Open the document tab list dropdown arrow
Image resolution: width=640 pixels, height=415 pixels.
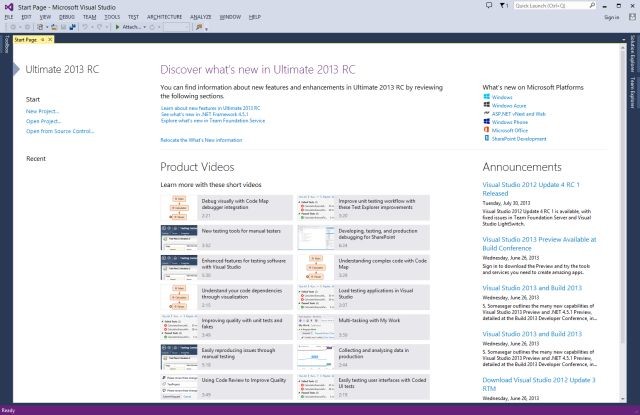tap(623, 40)
